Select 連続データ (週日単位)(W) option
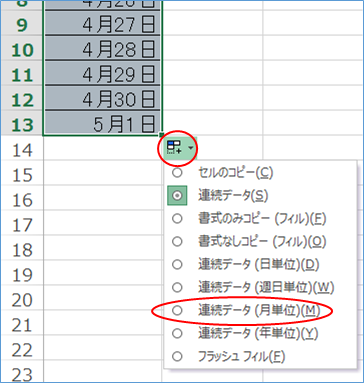Viewport: 364px width, 383px height. [252, 287]
